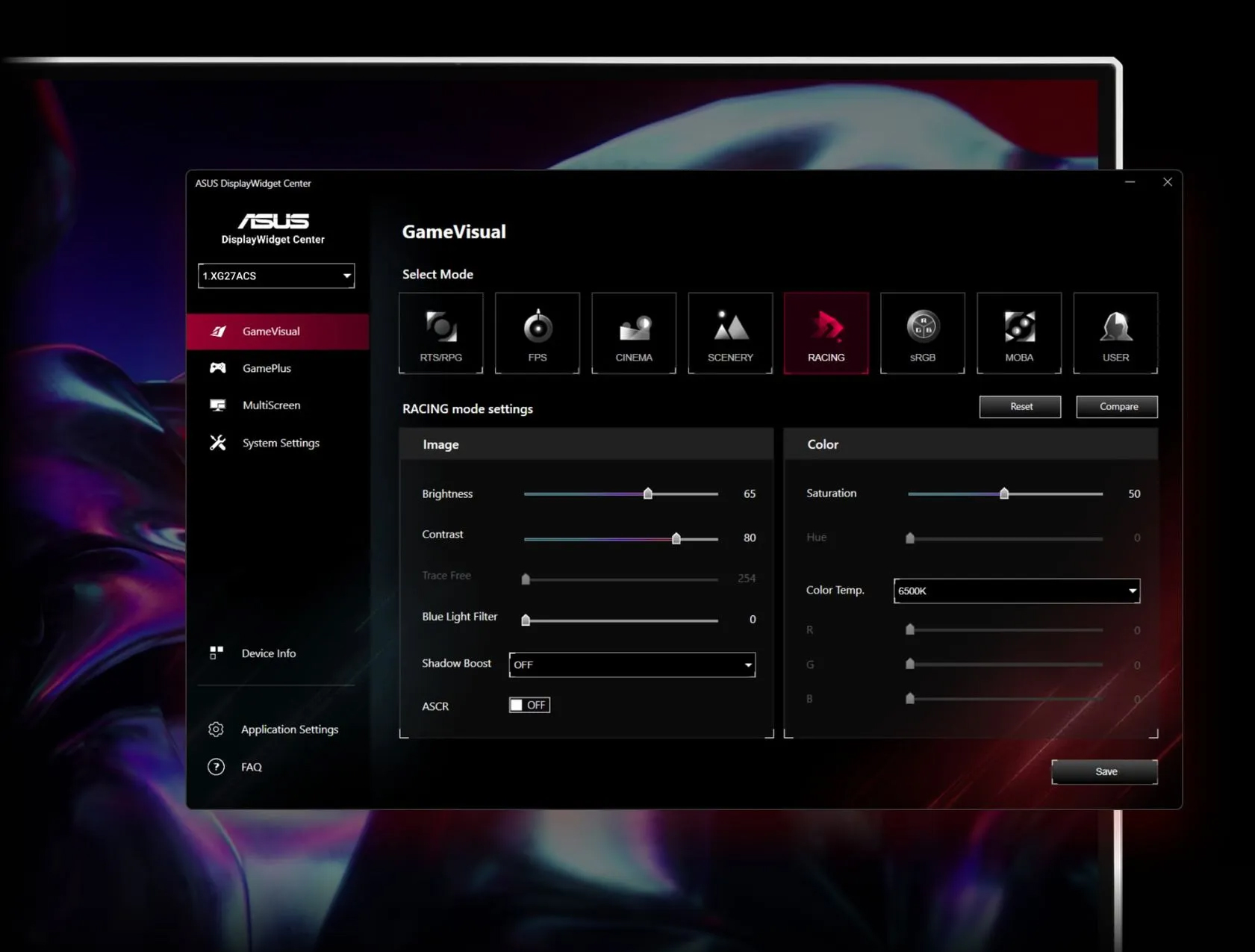1255x952 pixels.
Task: Click the RACING mode icon
Action: click(x=826, y=334)
